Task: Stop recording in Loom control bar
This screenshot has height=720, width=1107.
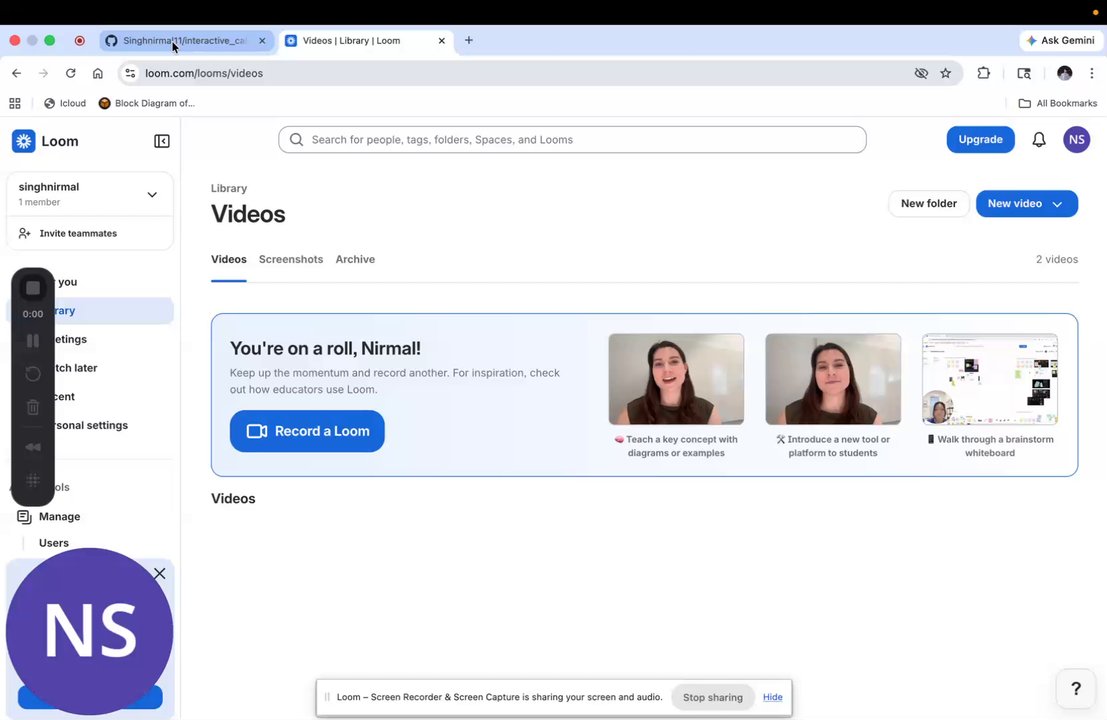Action: [32, 288]
